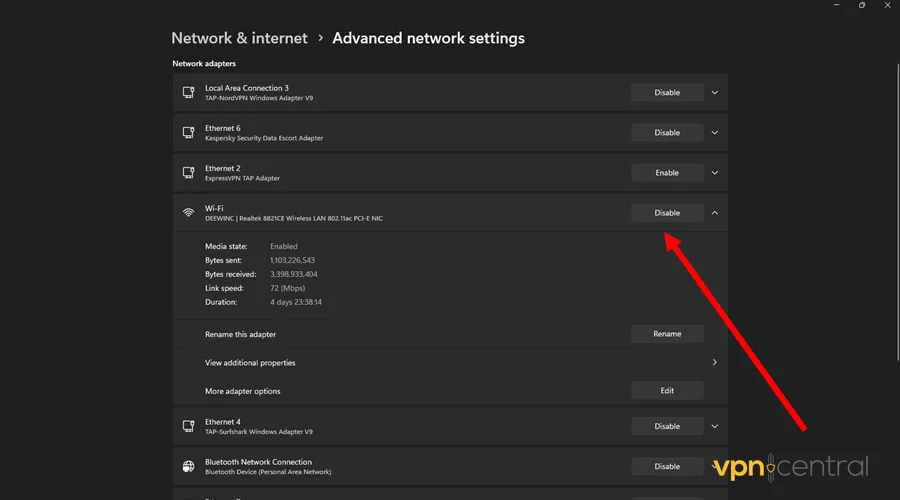Expand Ethernet 4 details chevron
Viewport: 900px width, 500px height.
point(715,427)
